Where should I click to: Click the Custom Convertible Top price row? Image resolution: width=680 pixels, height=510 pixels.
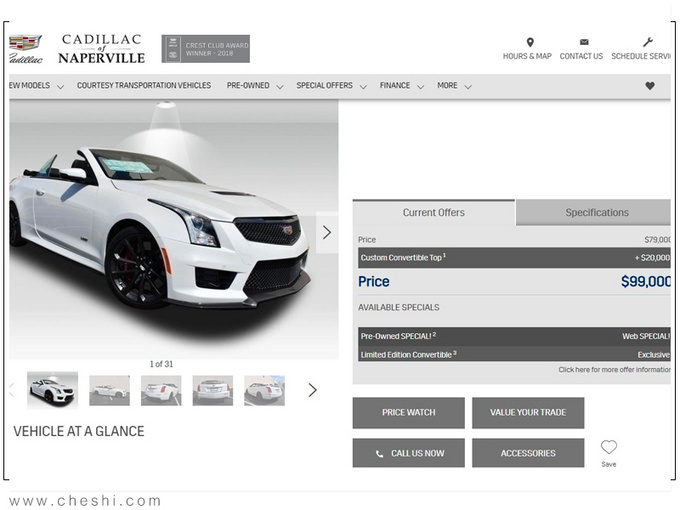514,258
